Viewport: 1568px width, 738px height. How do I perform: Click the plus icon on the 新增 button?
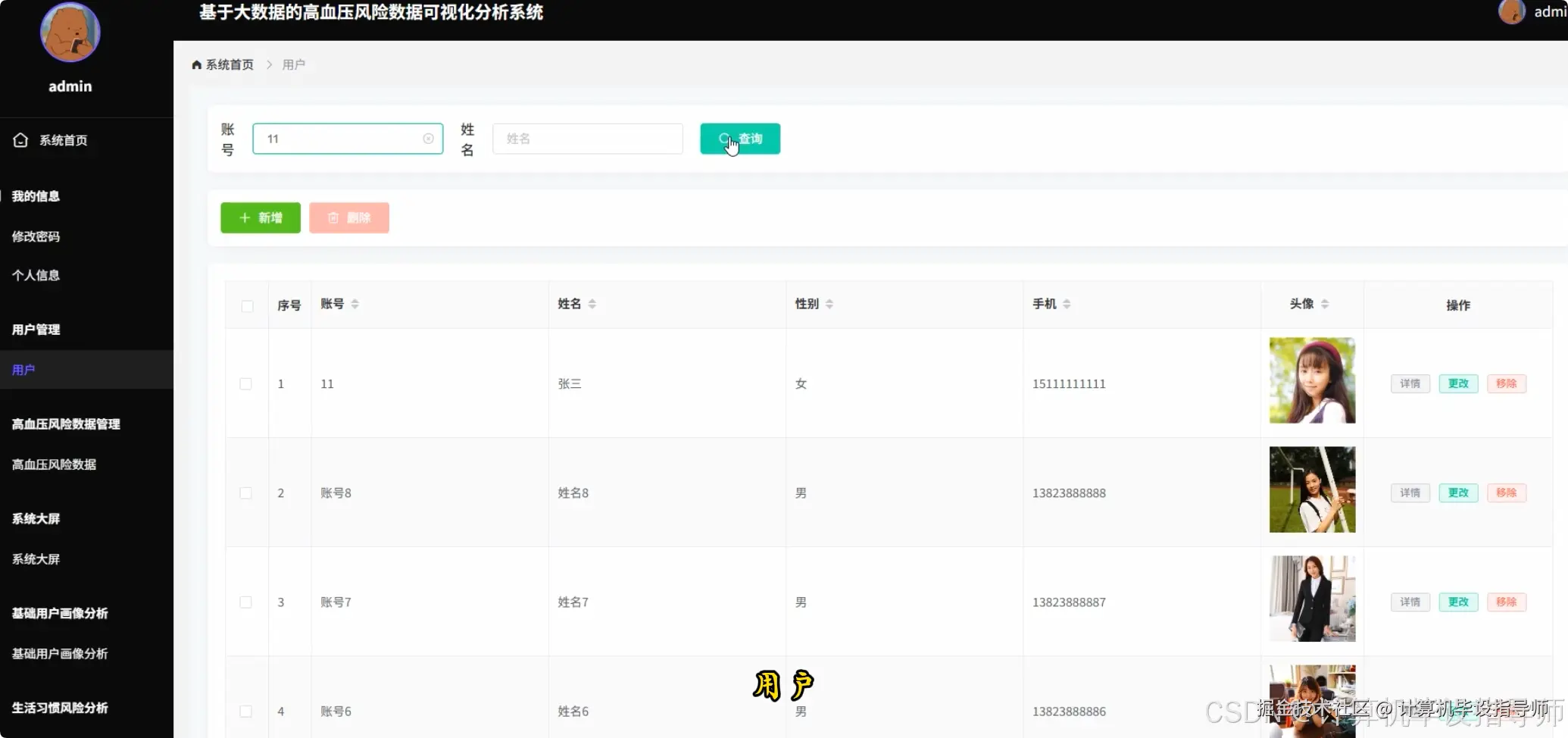(243, 217)
